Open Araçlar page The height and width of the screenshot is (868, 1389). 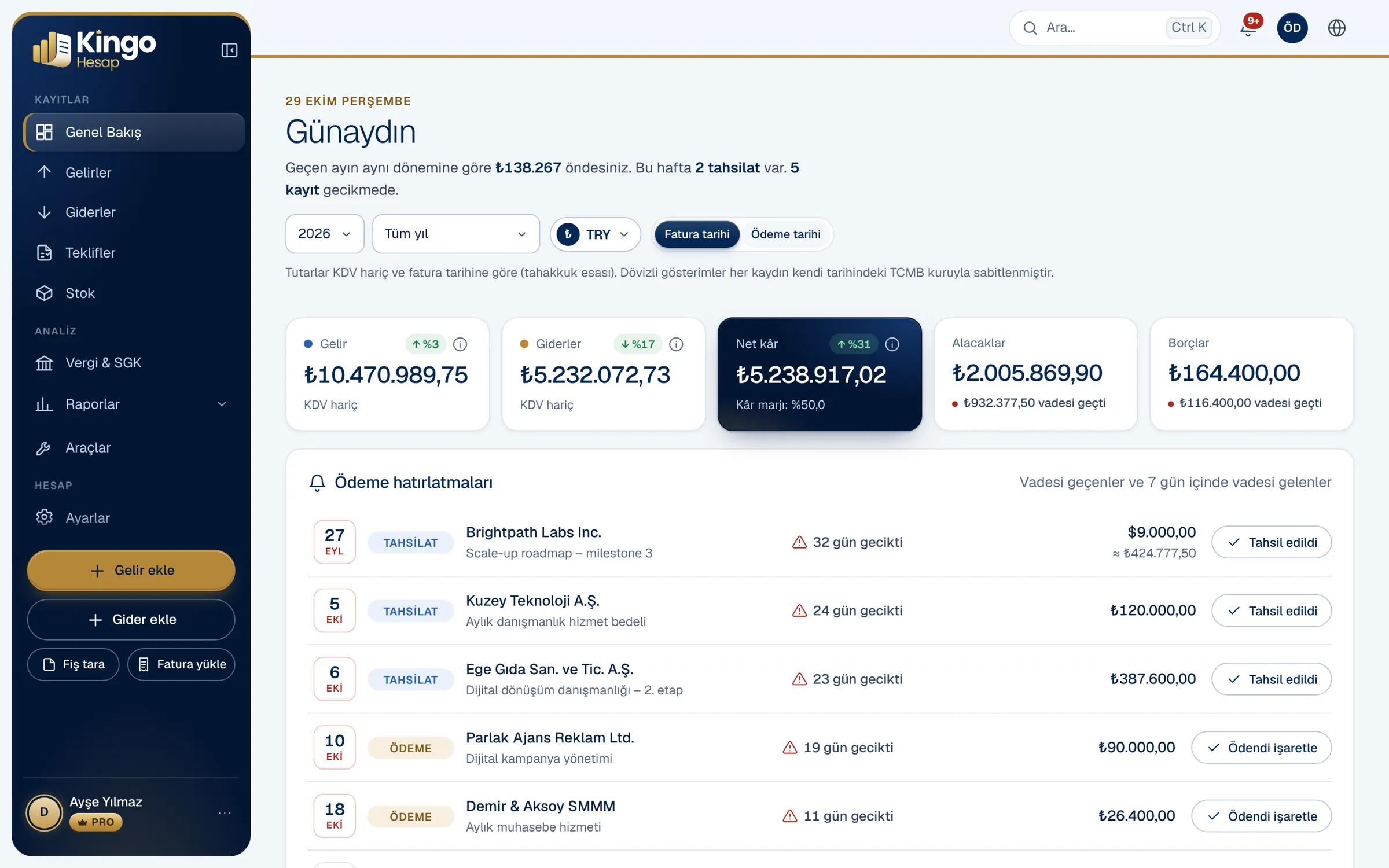(134, 448)
